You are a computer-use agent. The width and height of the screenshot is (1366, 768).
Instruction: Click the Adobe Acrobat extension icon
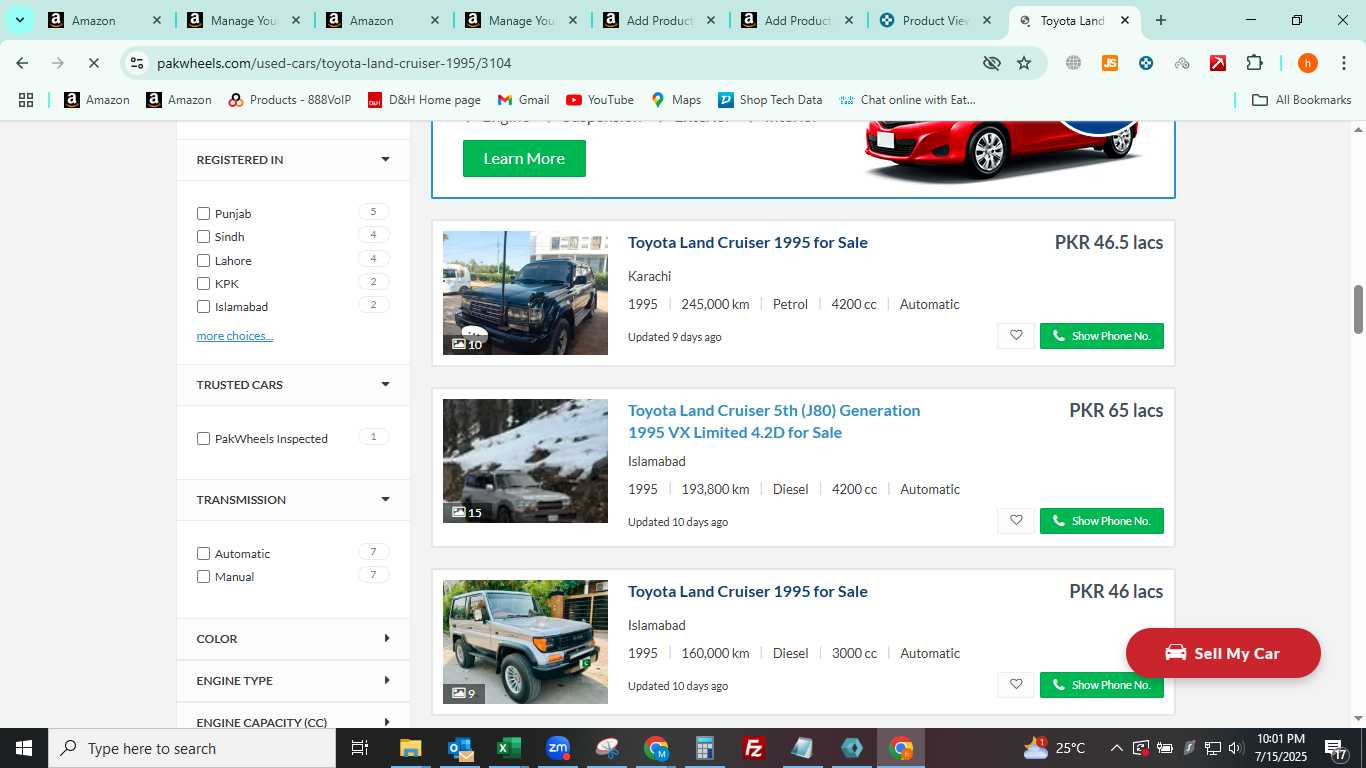(1218, 63)
